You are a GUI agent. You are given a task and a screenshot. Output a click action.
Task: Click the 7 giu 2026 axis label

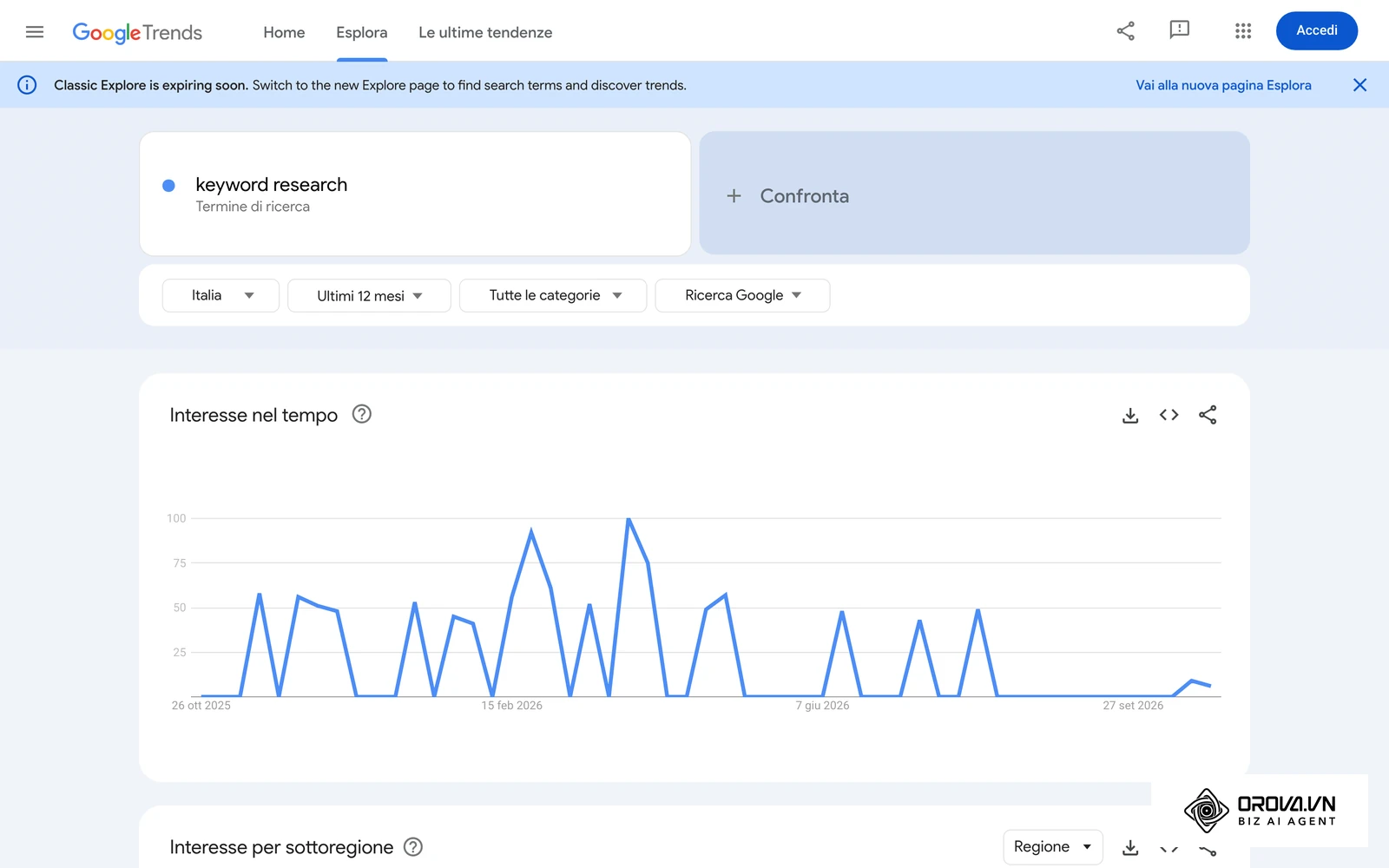pos(822,706)
